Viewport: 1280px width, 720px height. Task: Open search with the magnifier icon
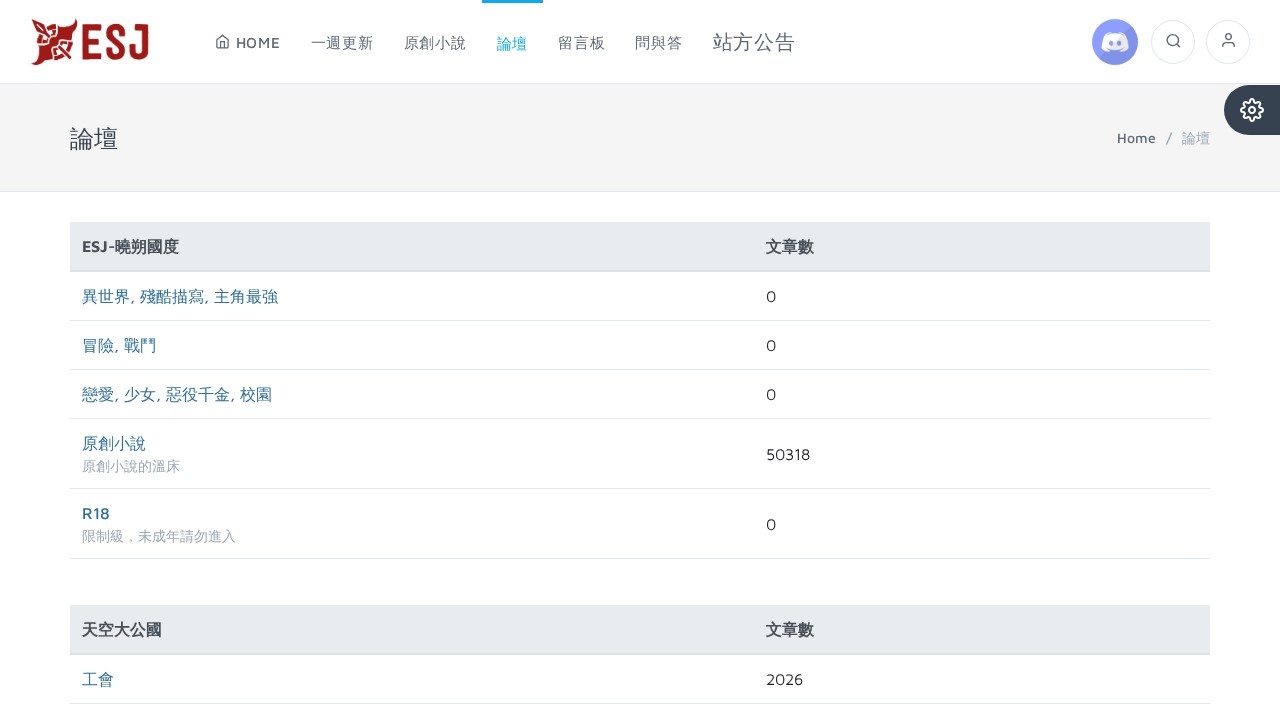1173,42
